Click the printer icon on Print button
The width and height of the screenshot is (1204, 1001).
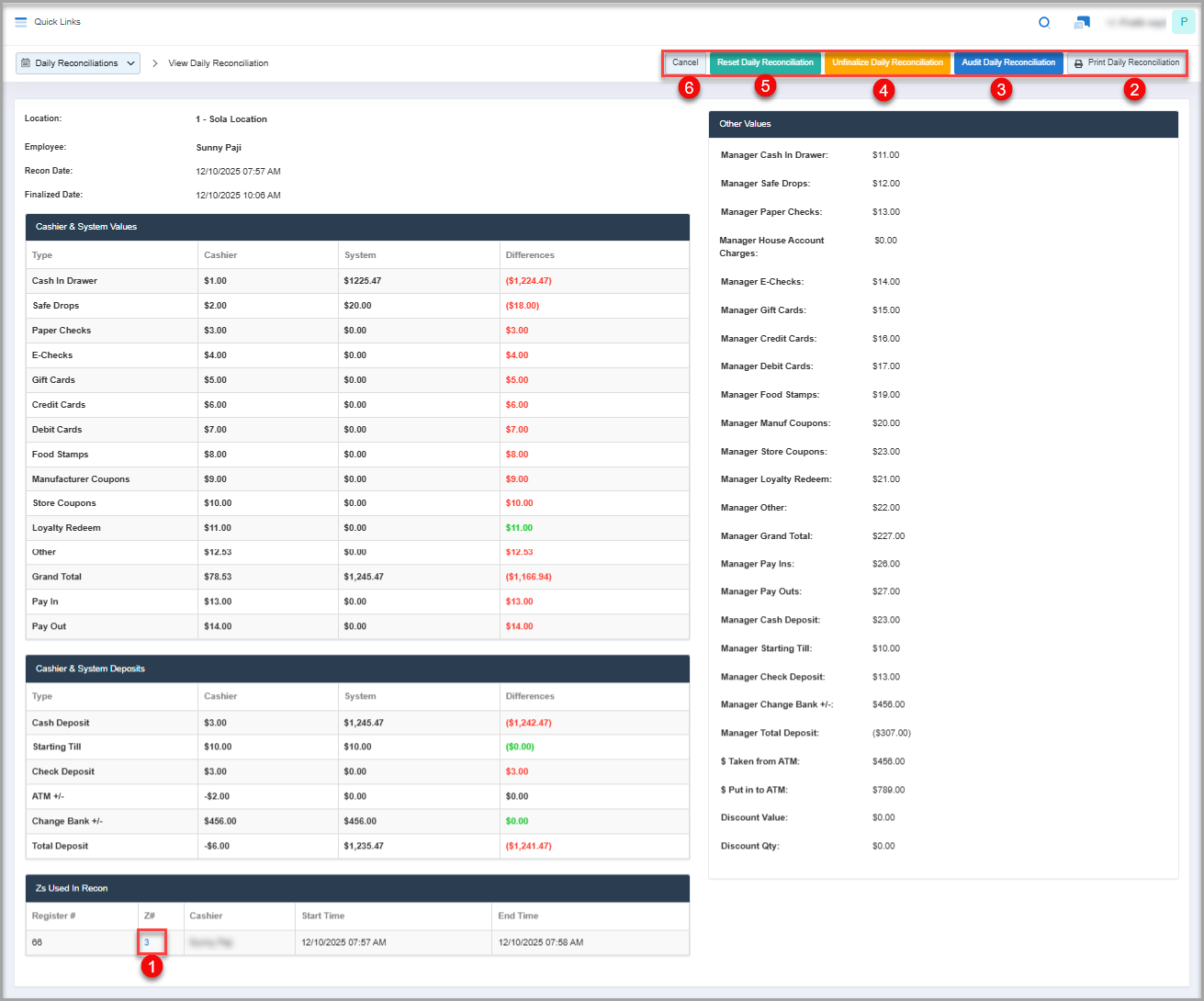(1078, 63)
